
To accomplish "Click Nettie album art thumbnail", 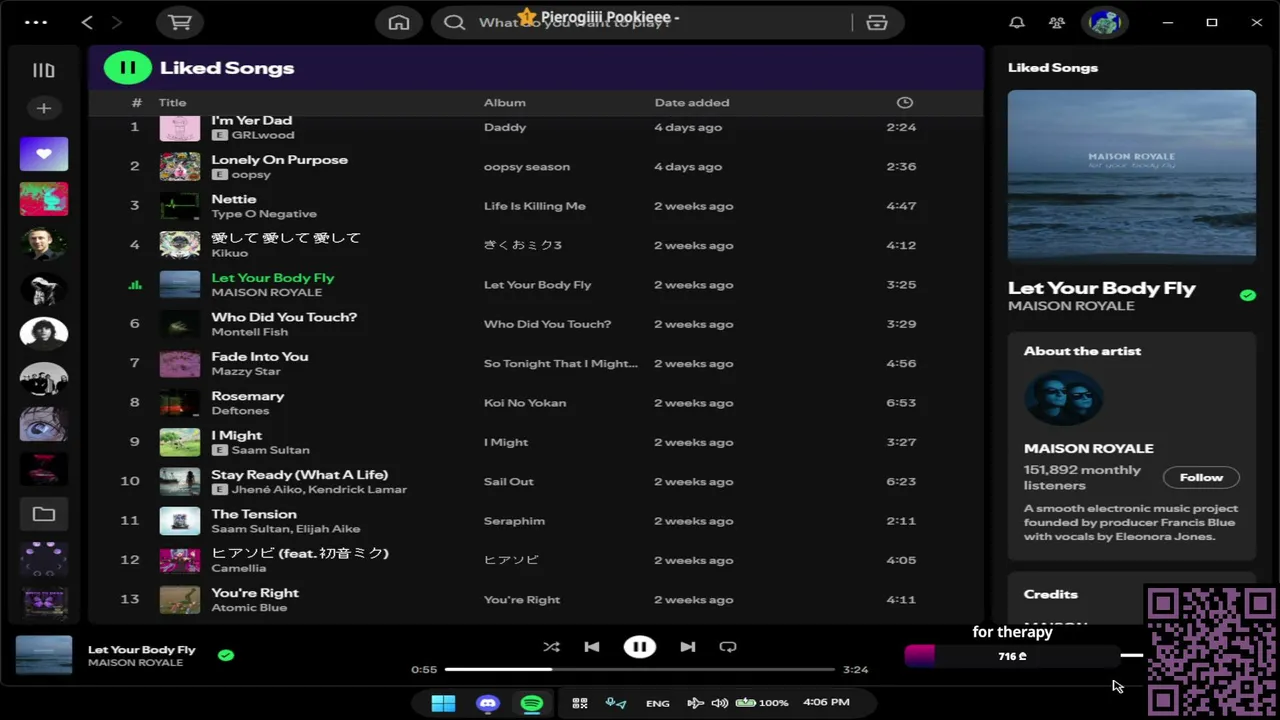I will pyautogui.click(x=180, y=206).
